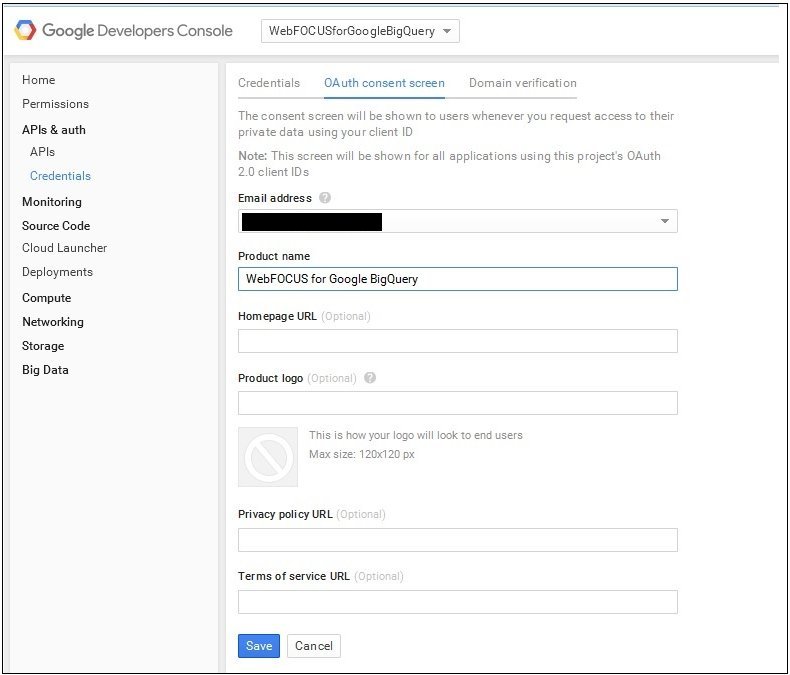The image size is (790, 675).
Task: Click the help icon beside Email address
Action: coord(325,197)
